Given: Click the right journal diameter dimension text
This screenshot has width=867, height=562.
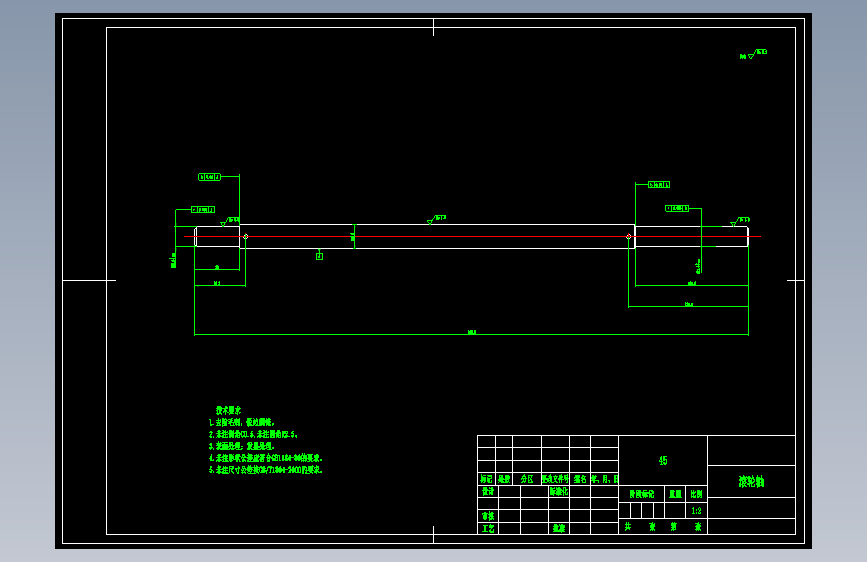Looking at the screenshot, I should click(698, 266).
